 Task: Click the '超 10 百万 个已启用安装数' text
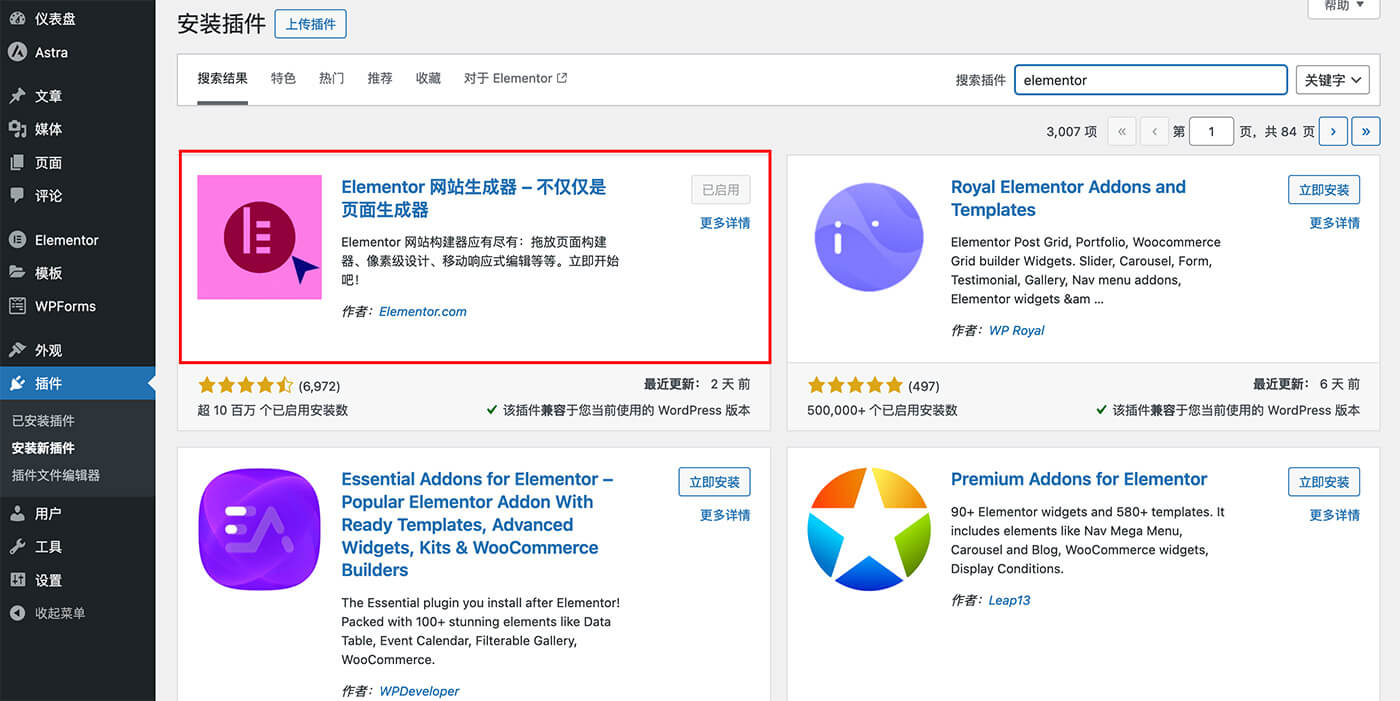[273, 410]
